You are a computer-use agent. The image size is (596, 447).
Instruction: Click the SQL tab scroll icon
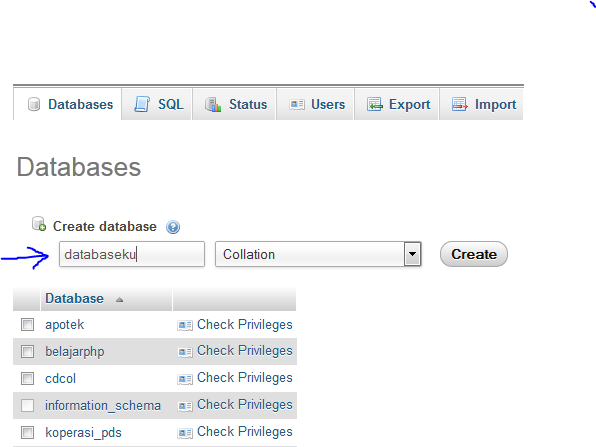[x=142, y=104]
